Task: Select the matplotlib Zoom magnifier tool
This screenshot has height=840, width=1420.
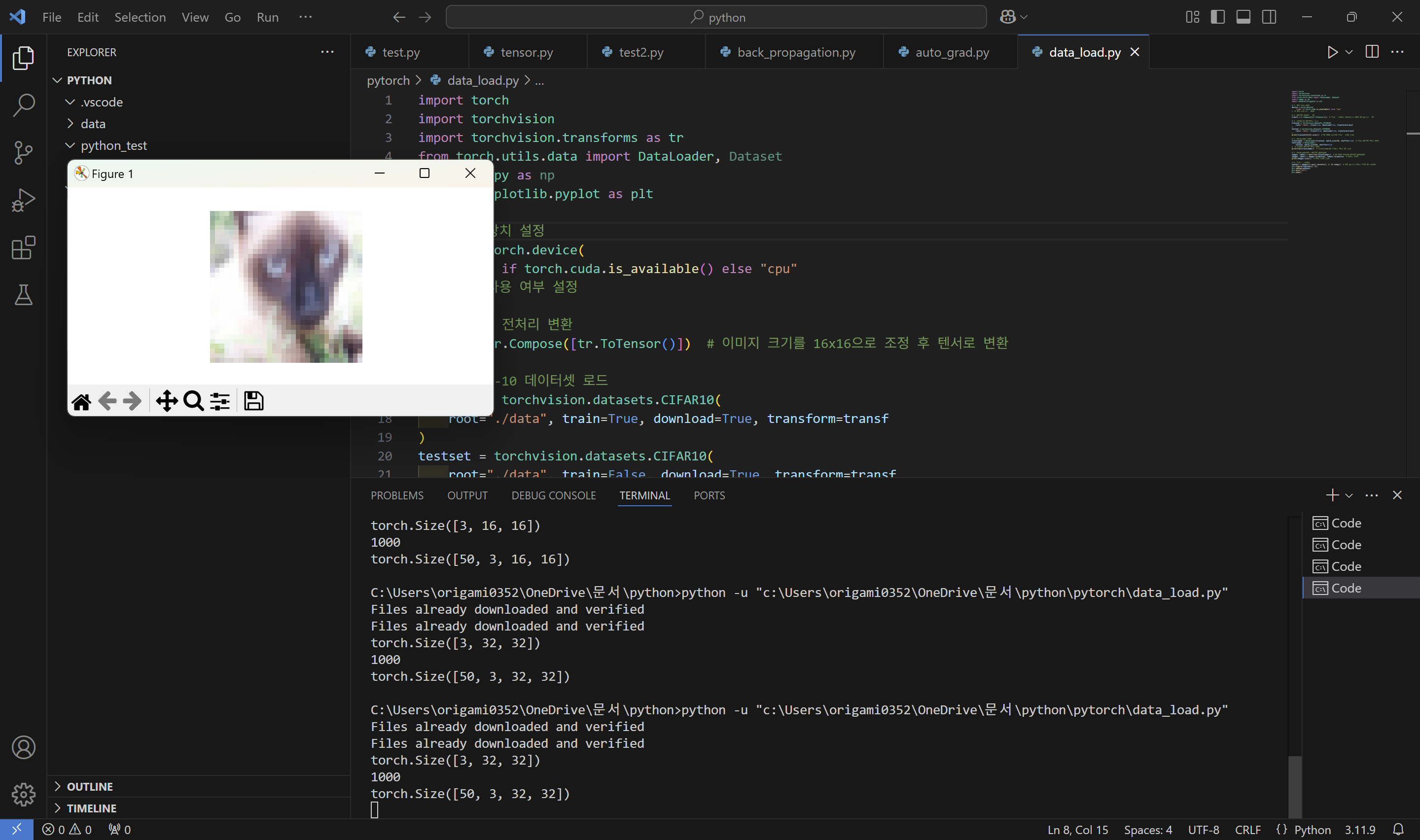Action: pyautogui.click(x=193, y=401)
